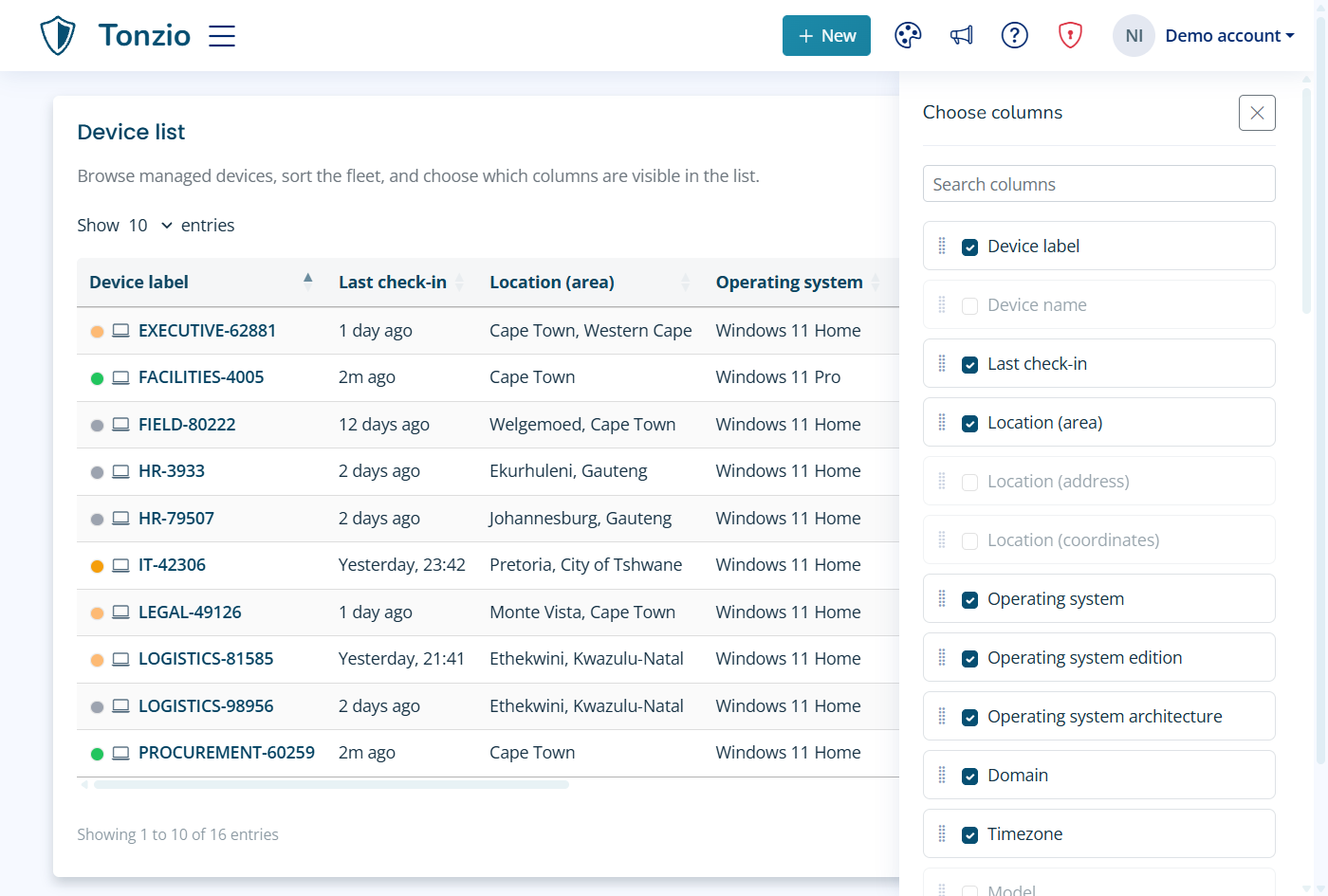Click green status dot for FACILITIES-4005
The image size is (1328, 896).
pyautogui.click(x=97, y=378)
